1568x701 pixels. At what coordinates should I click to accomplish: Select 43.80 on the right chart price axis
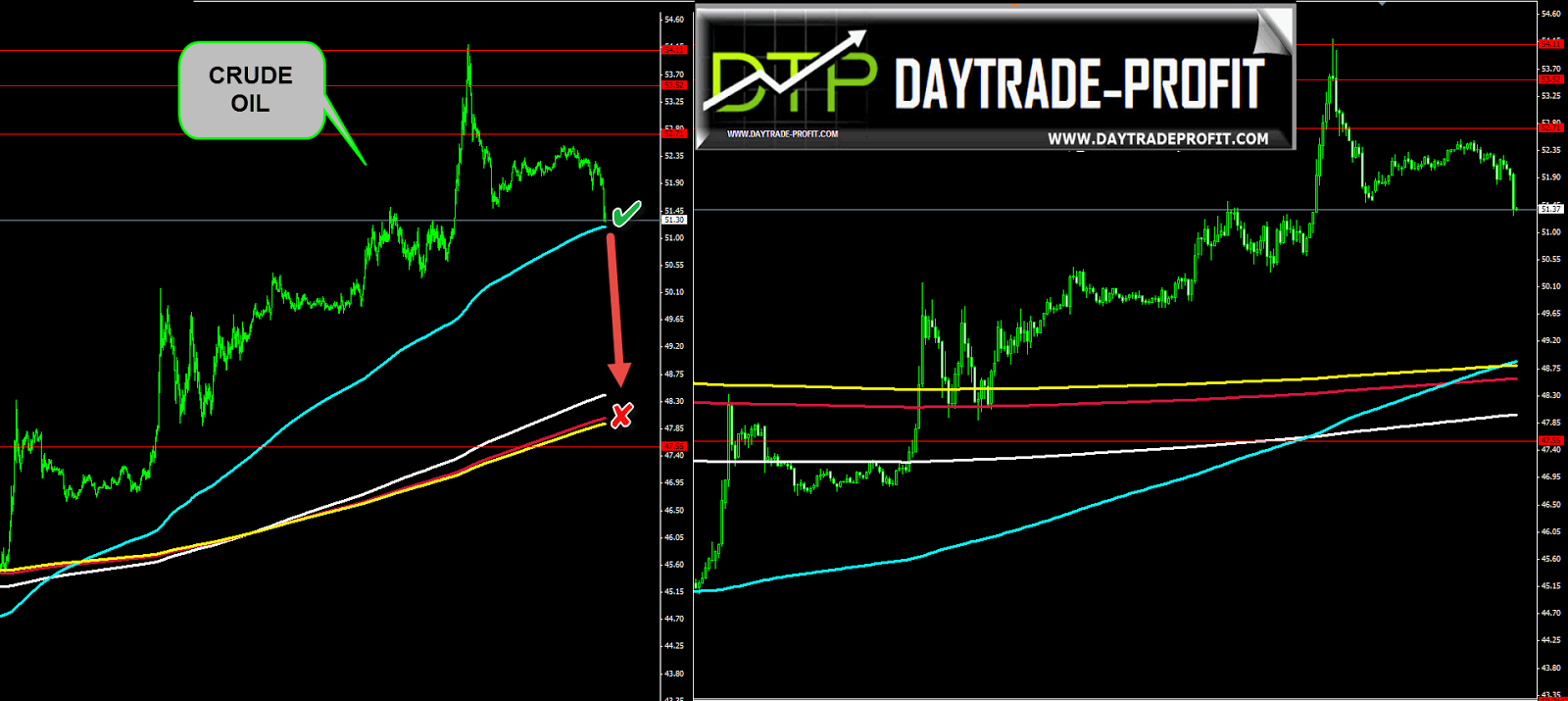(1551, 668)
